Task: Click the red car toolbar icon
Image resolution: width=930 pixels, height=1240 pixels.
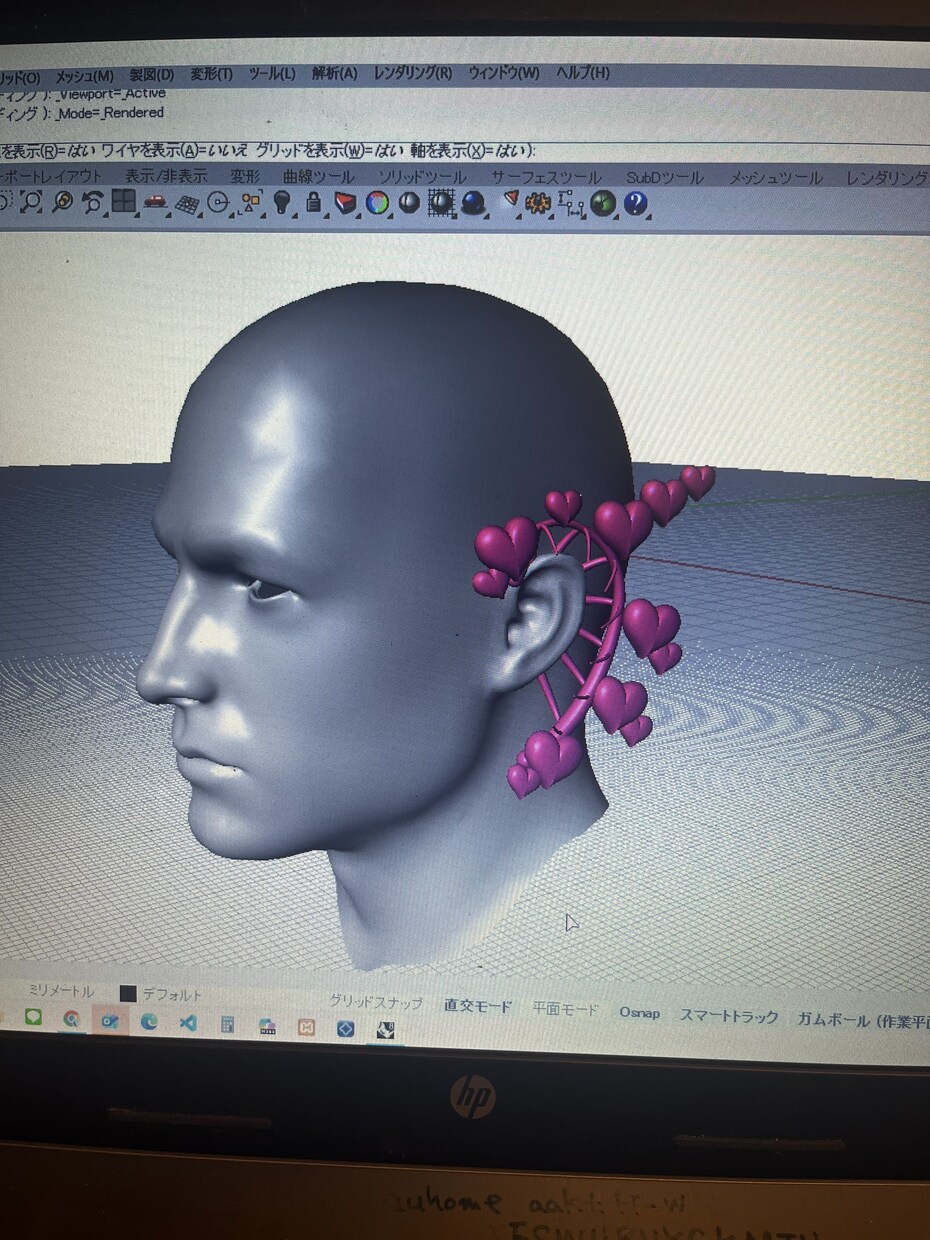Action: click(x=154, y=202)
